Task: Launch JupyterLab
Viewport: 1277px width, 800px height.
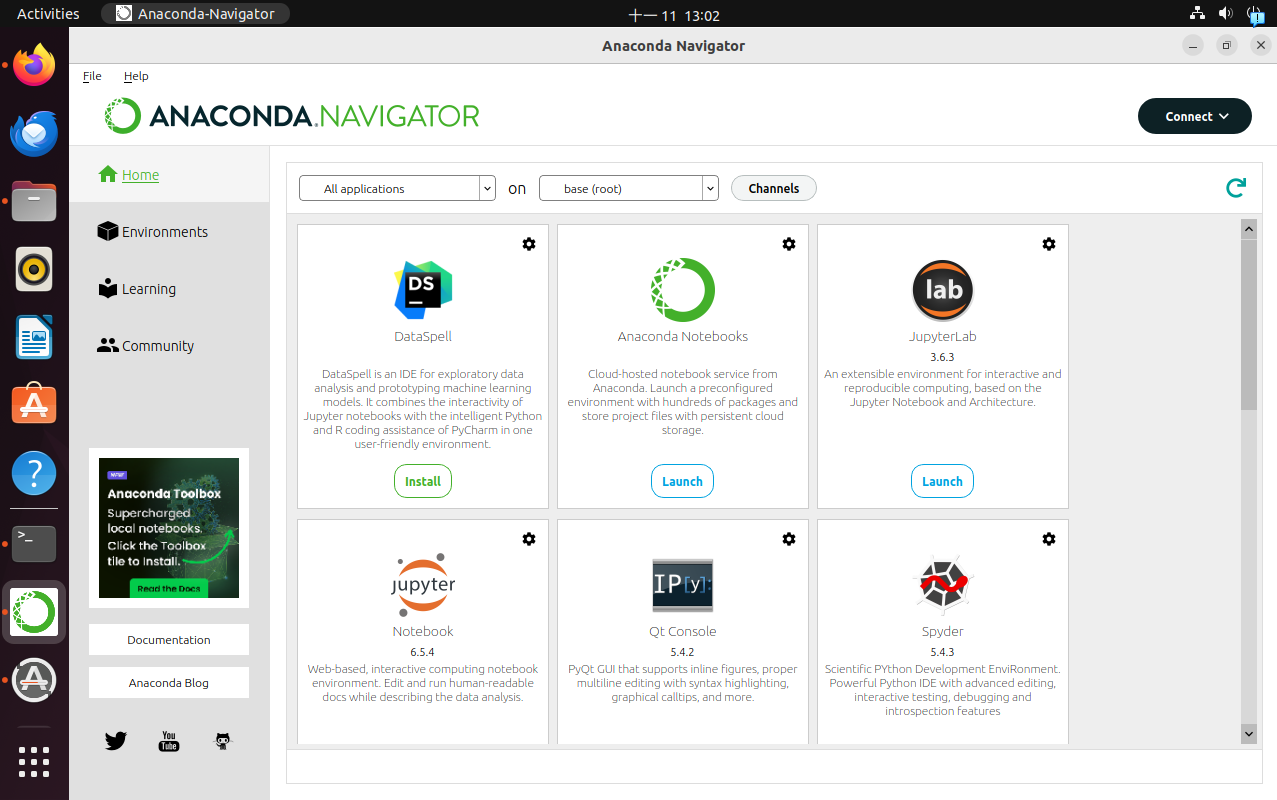Action: pos(942,481)
